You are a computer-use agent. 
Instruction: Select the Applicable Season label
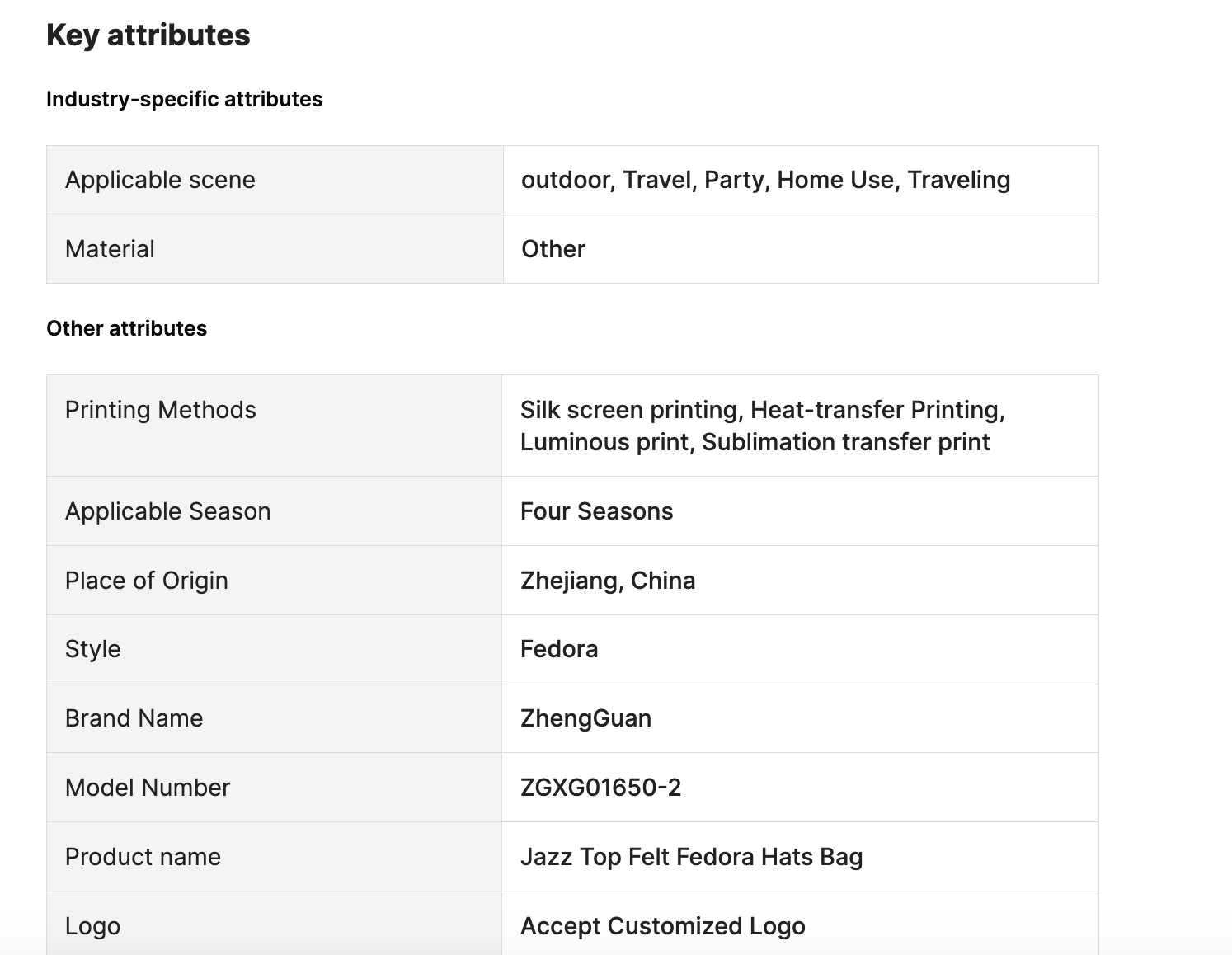(x=168, y=511)
